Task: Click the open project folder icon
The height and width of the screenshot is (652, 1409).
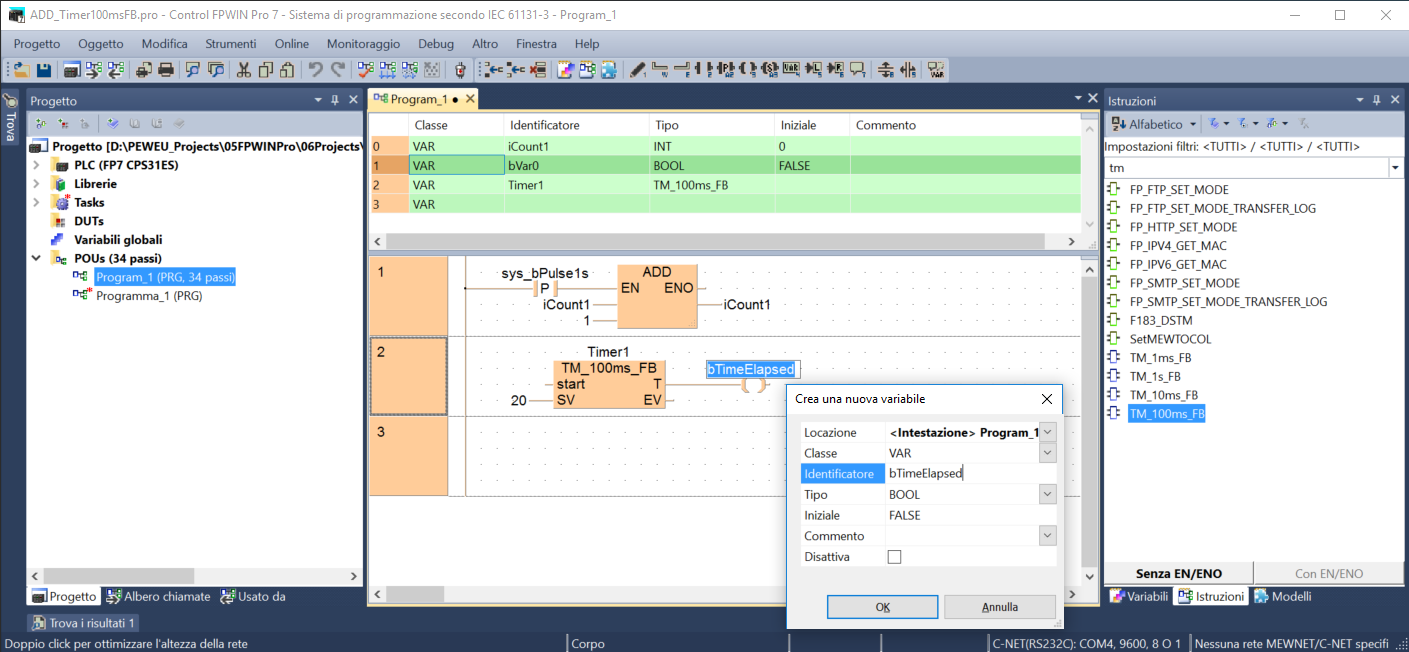Action: point(20,70)
